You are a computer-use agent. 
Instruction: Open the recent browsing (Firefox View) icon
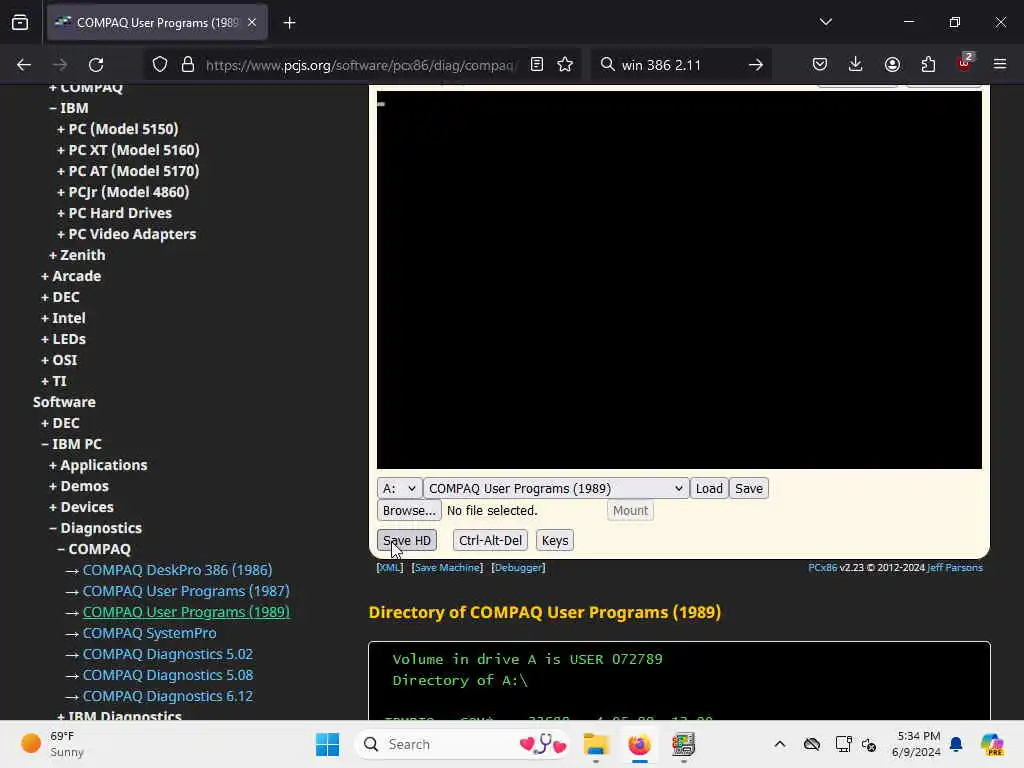pyautogui.click(x=20, y=22)
